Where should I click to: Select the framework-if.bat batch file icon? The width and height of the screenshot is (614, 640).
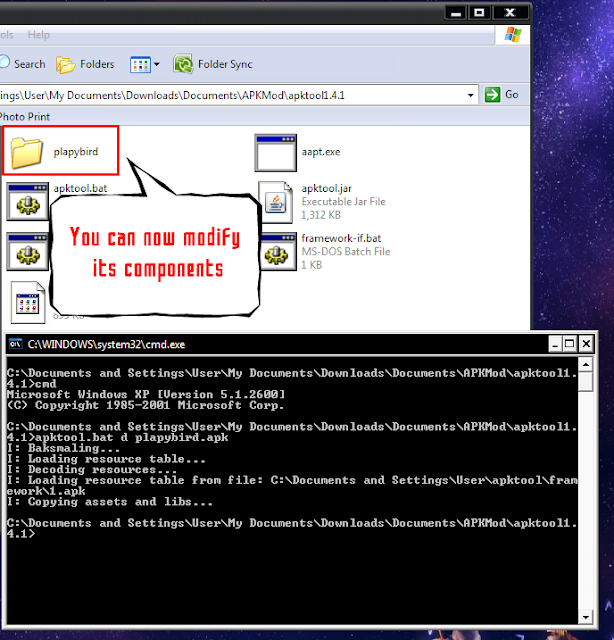tap(278, 251)
